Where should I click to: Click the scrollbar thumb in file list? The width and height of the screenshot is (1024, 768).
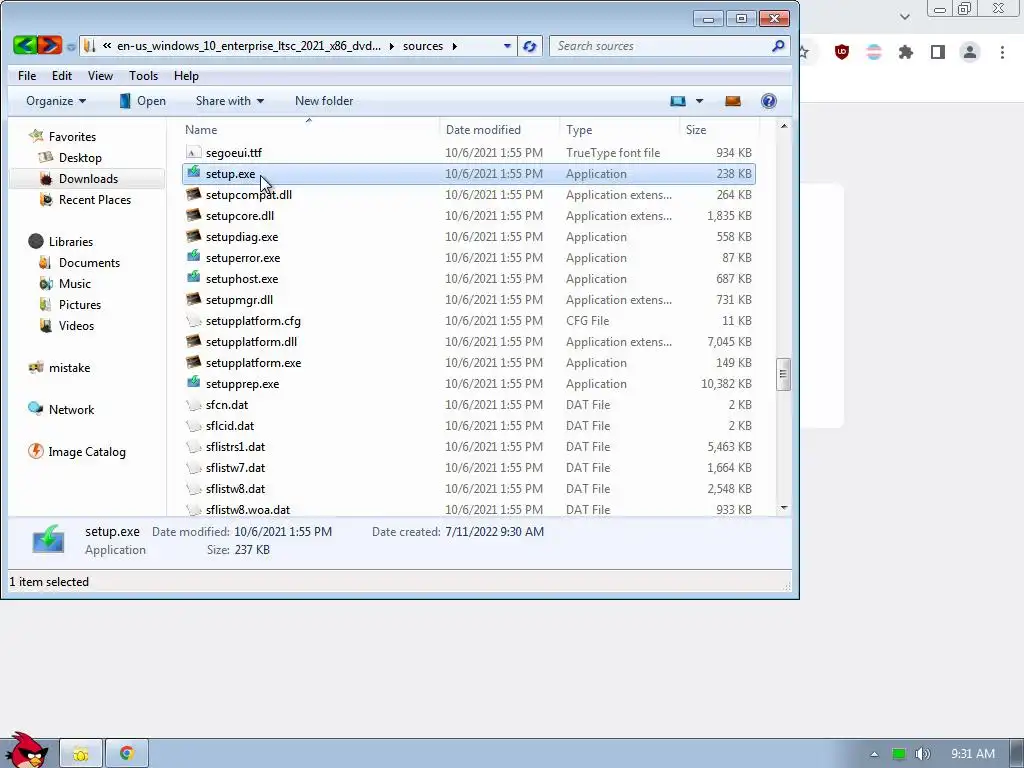click(x=784, y=374)
